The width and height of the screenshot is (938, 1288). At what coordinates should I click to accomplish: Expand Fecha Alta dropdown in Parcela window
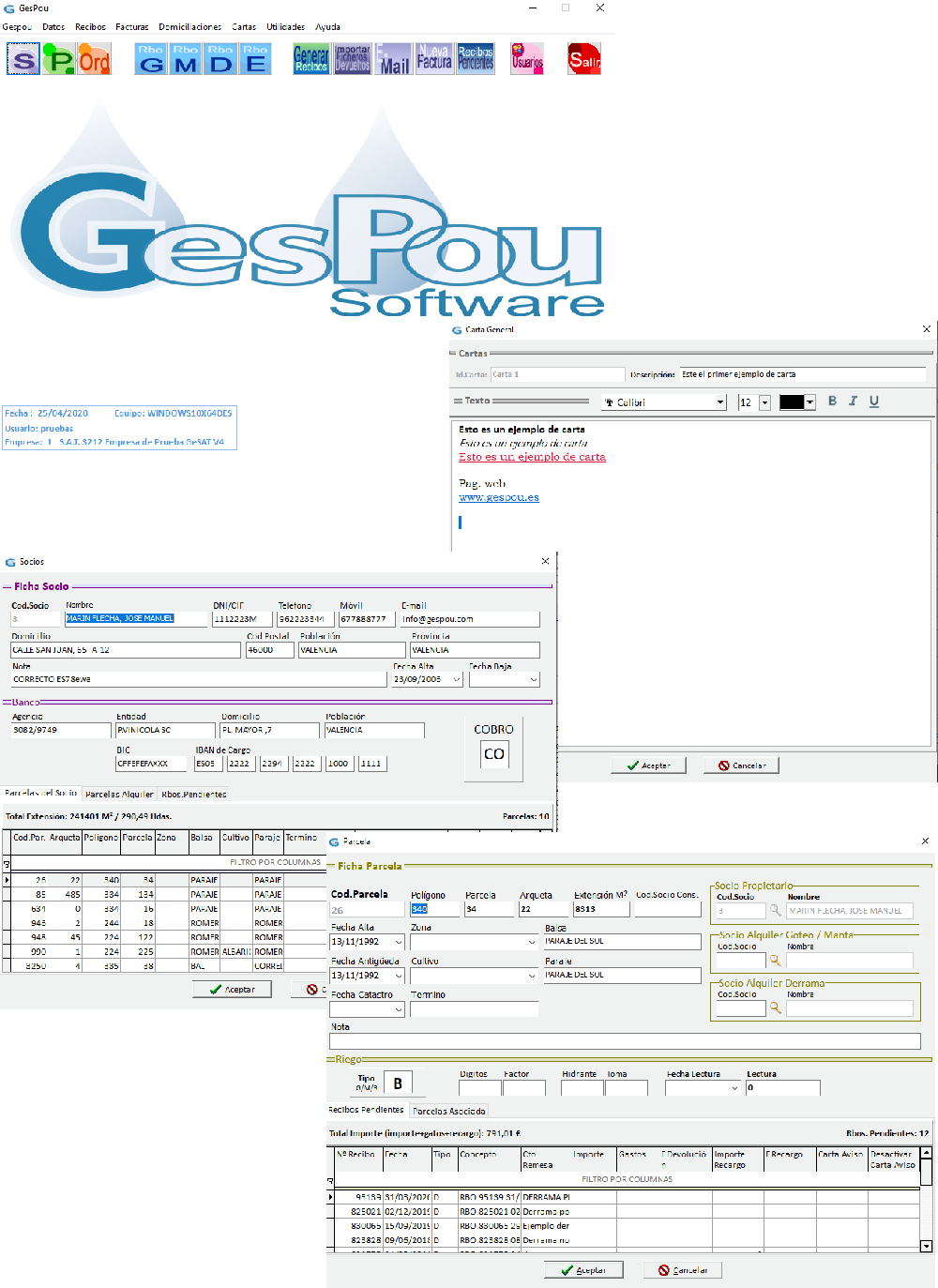click(399, 942)
